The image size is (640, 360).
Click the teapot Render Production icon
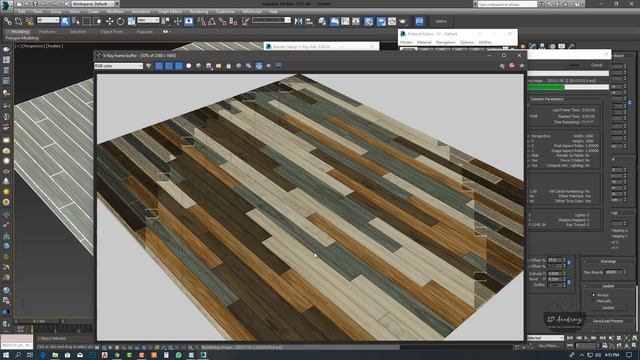[403, 21]
